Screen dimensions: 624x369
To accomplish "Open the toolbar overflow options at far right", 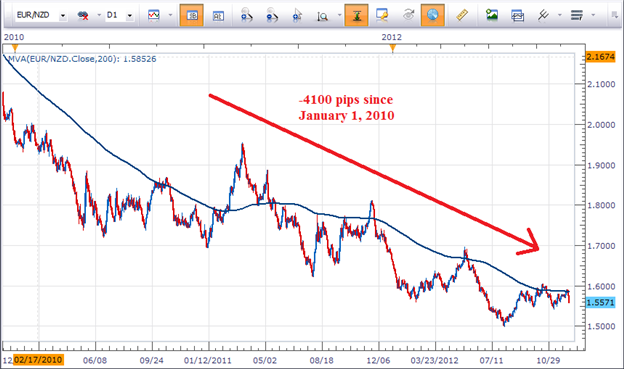I will click(x=615, y=16).
